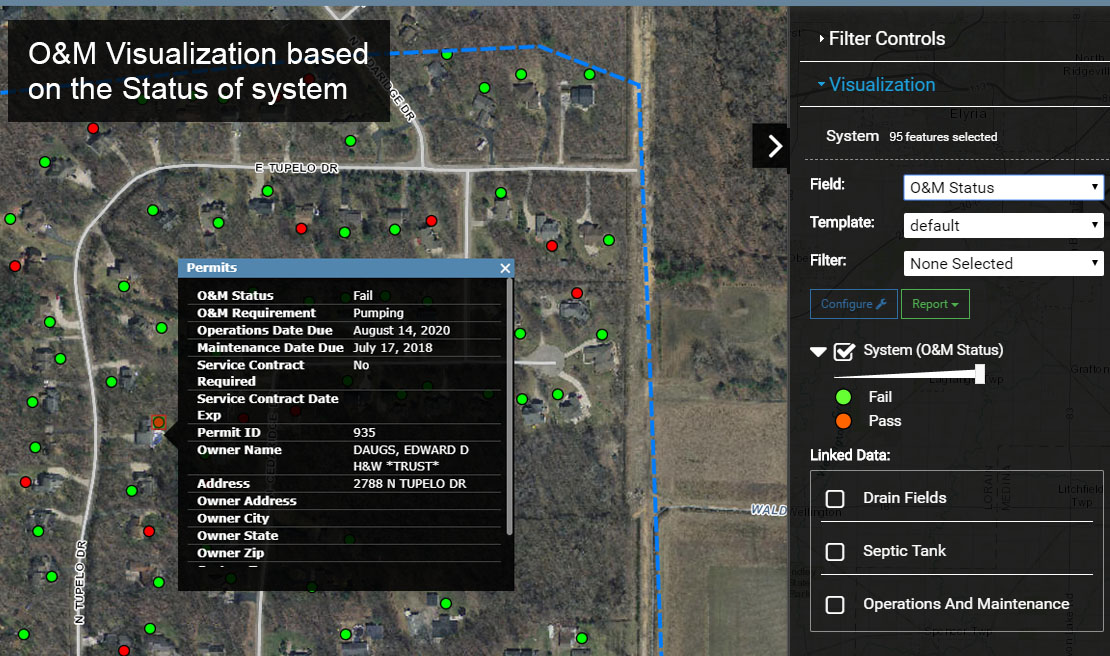Enable the Septic Tank checkbox

(835, 551)
